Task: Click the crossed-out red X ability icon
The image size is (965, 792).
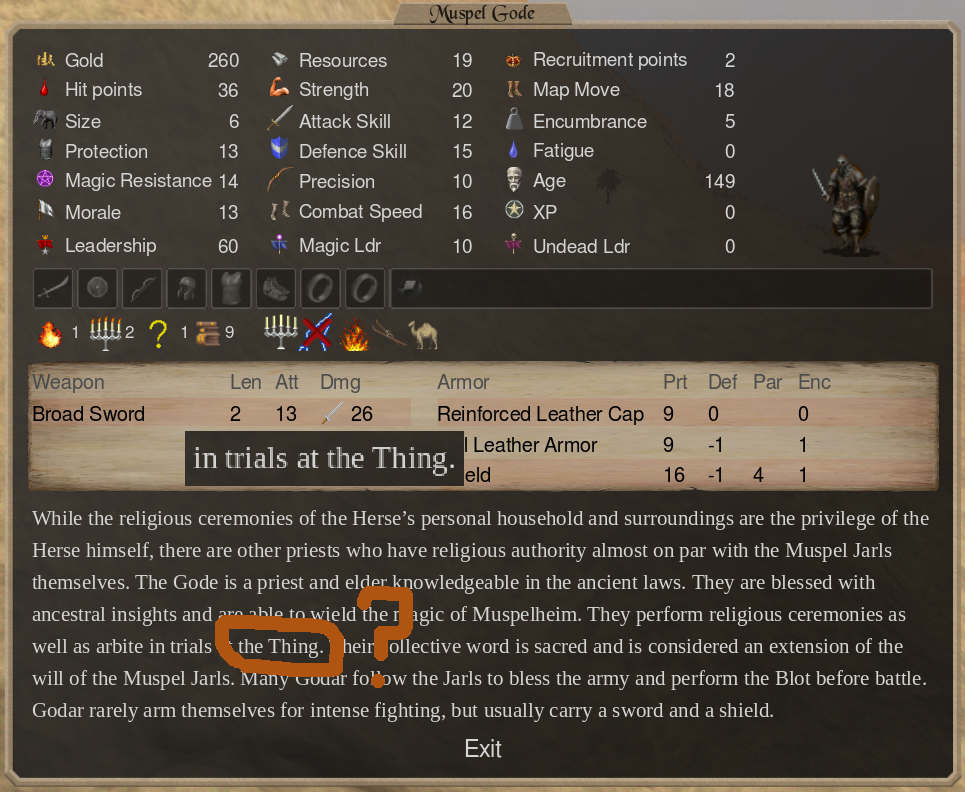Action: (x=316, y=332)
